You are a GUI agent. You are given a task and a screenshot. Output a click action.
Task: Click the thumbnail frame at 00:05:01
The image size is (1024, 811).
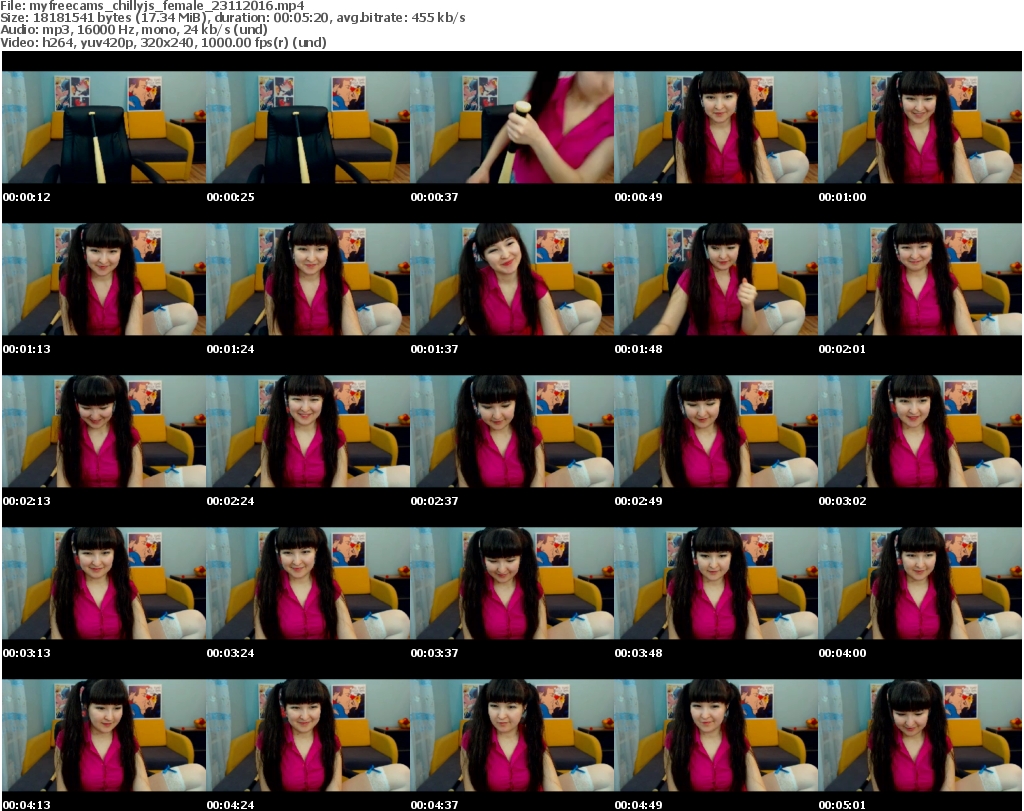pyautogui.click(x=920, y=735)
